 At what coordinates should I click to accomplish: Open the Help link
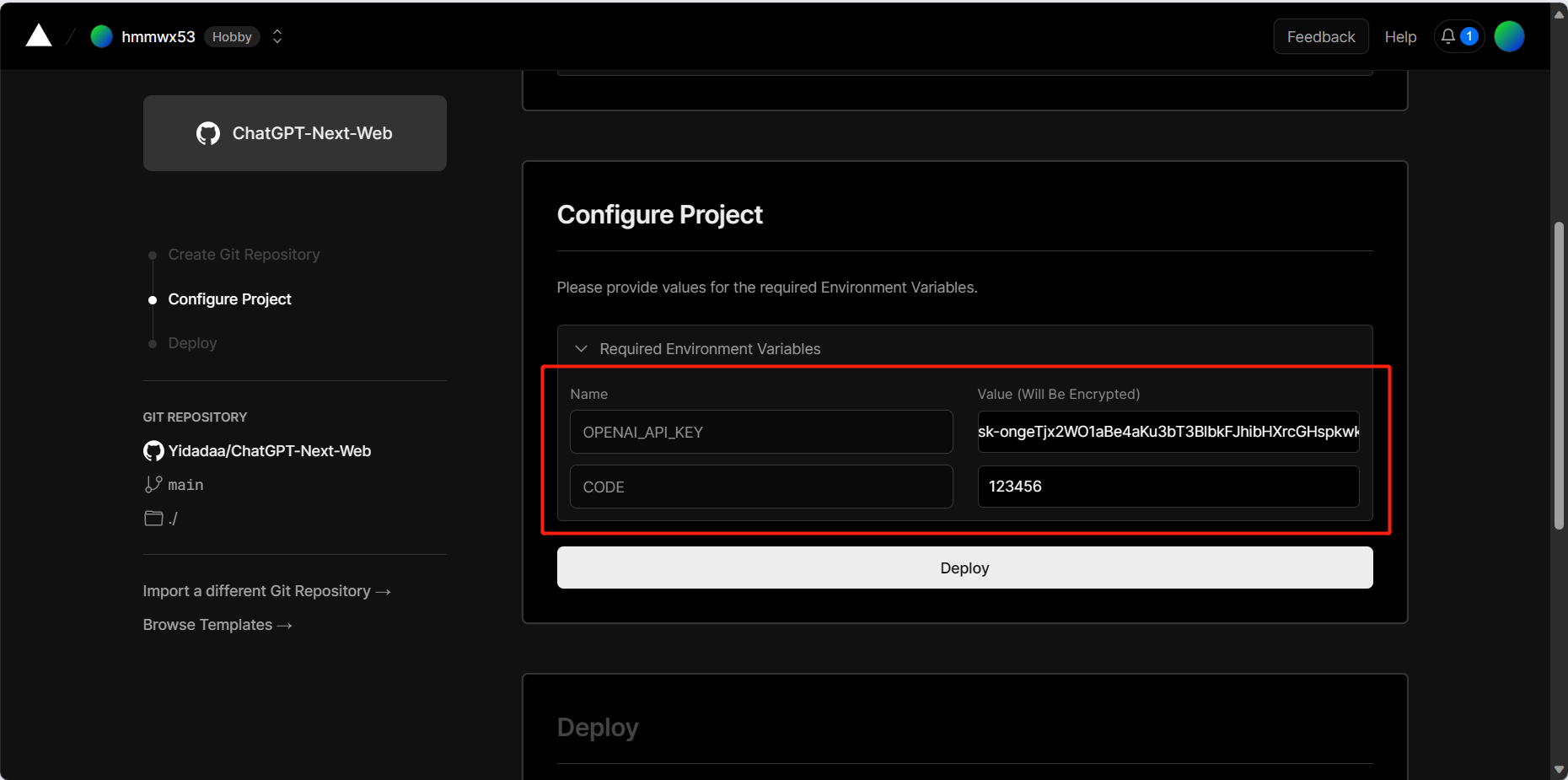tap(1400, 37)
